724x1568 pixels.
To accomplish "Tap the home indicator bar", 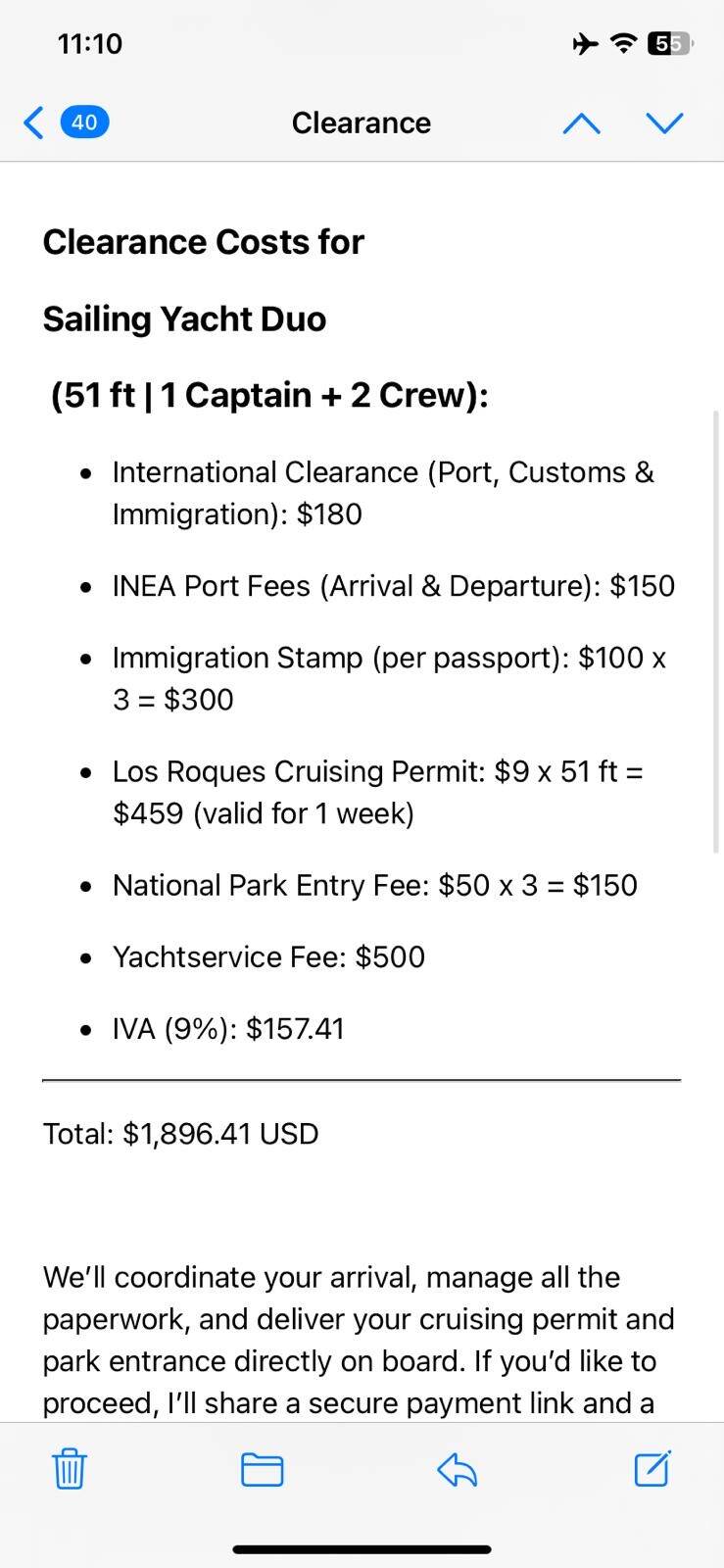I will point(362,1549).
